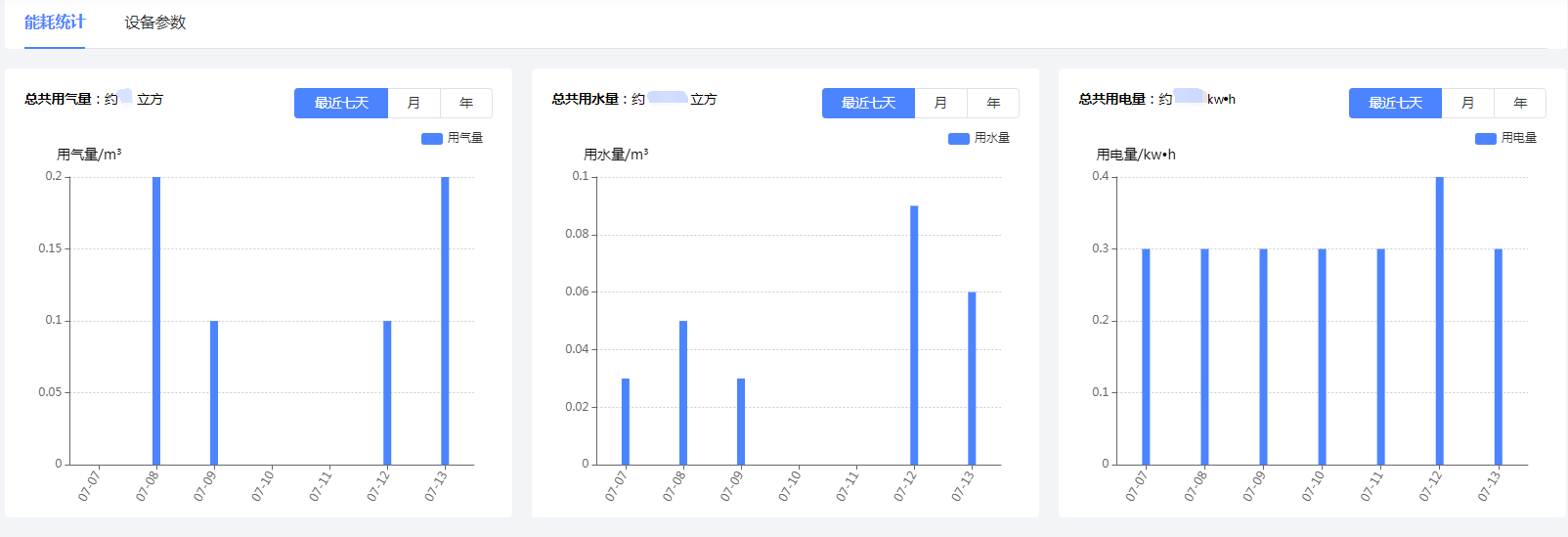Click the 07-07 bar in water chart

click(x=626, y=422)
